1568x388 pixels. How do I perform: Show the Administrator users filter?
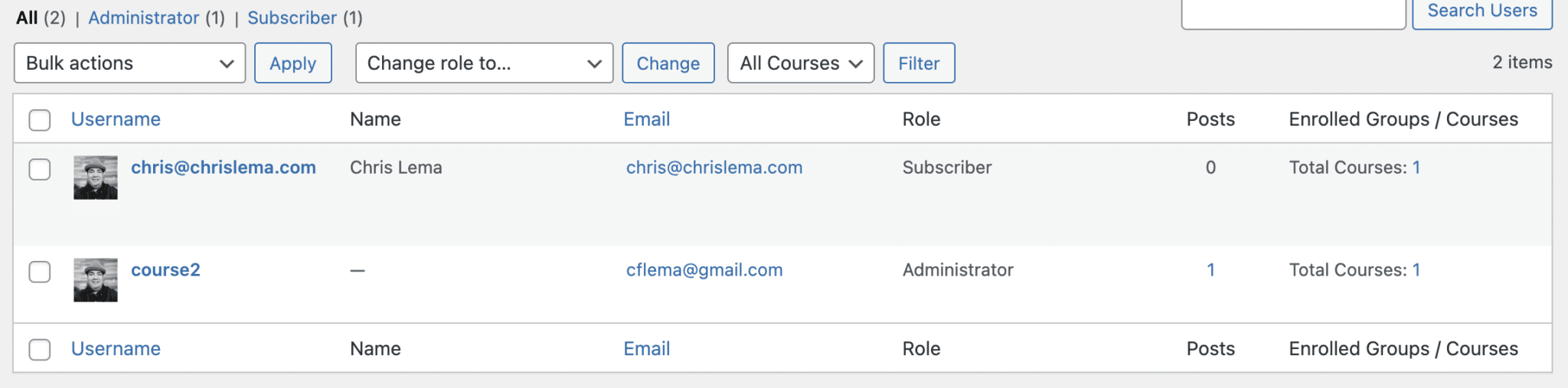tap(143, 18)
